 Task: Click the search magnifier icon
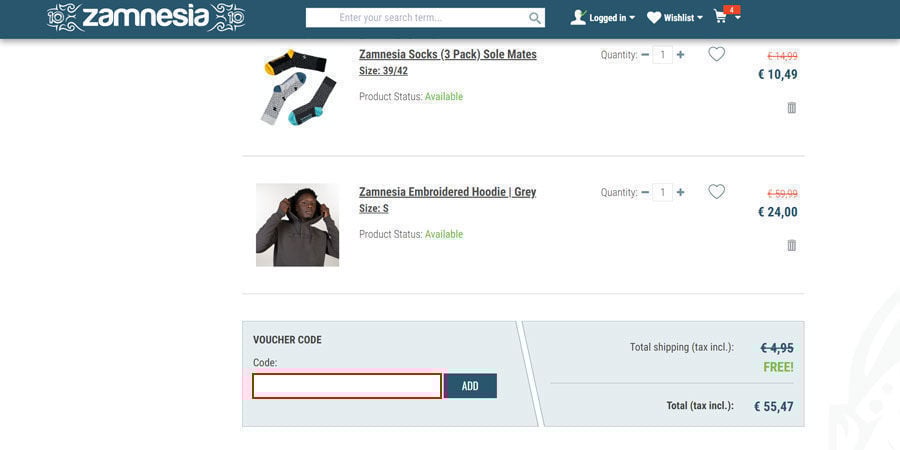(x=535, y=18)
